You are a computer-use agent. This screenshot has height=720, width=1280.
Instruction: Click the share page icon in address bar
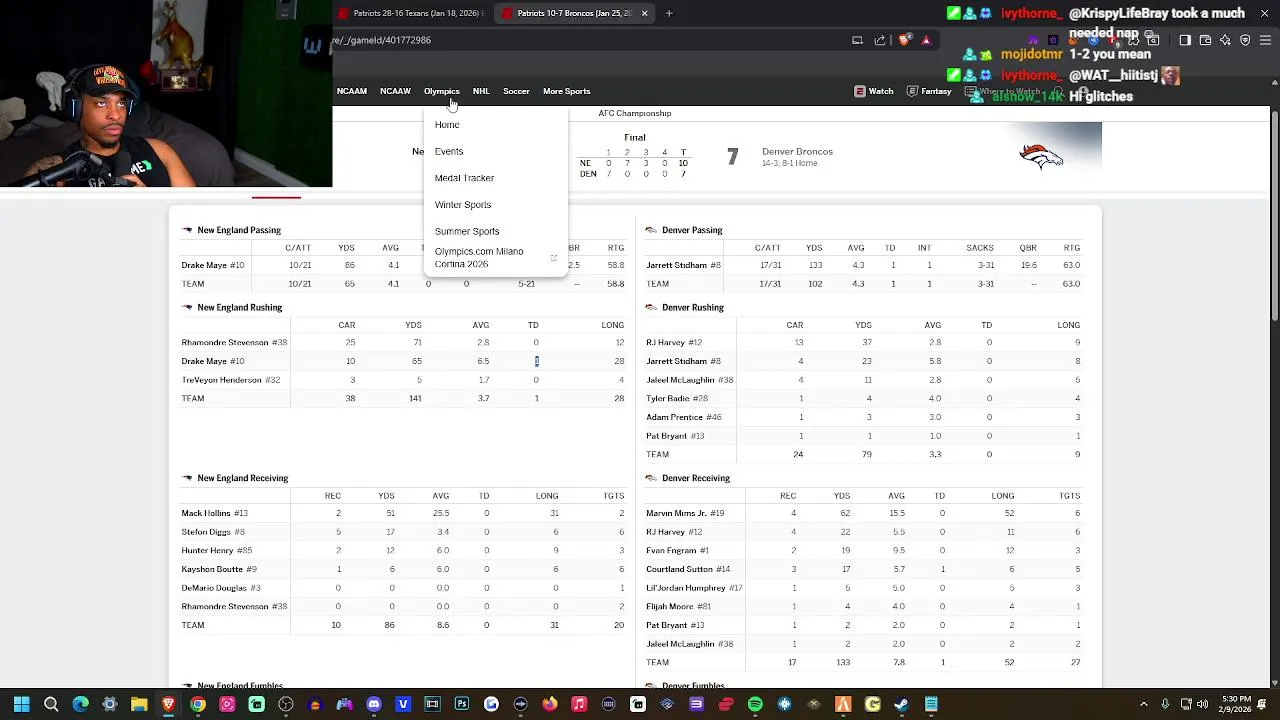click(880, 40)
